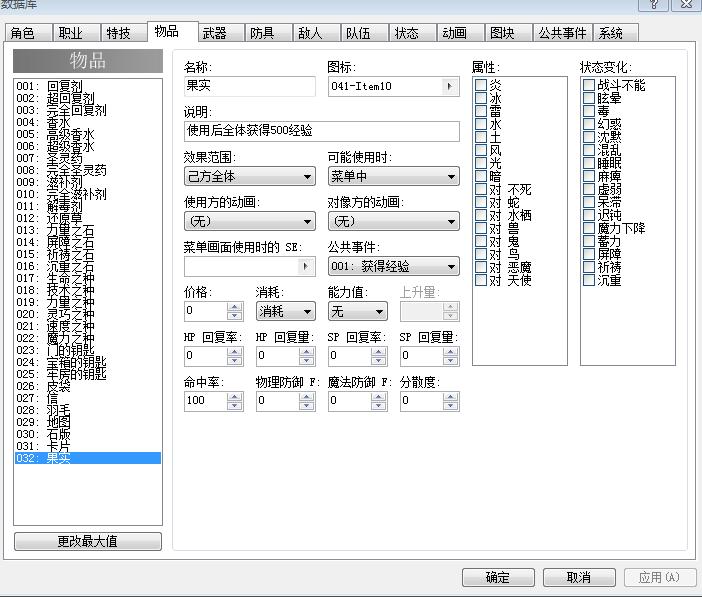Switch to the 角色 tab

point(29,33)
